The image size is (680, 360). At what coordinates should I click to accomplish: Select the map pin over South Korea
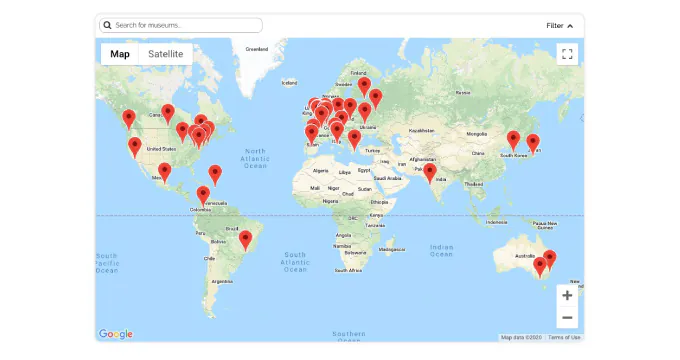coord(513,141)
